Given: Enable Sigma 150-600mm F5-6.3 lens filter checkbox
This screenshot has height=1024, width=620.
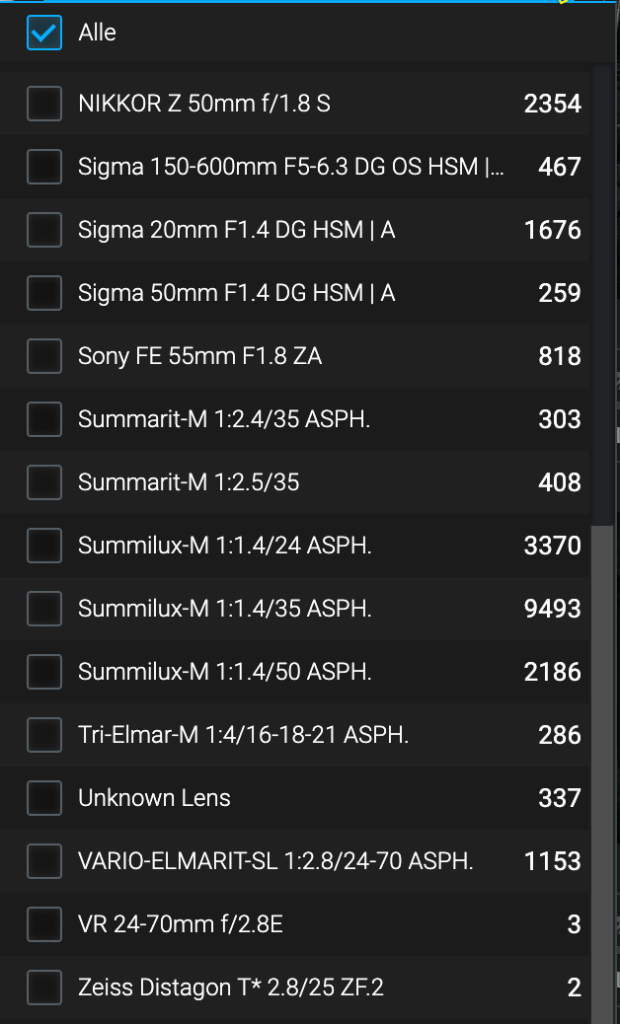Looking at the screenshot, I should tap(44, 166).
